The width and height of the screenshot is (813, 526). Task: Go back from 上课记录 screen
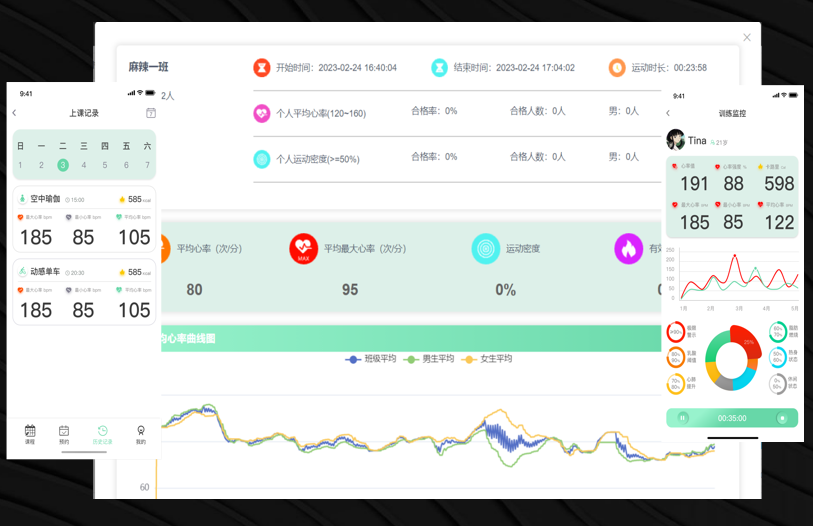[14, 113]
